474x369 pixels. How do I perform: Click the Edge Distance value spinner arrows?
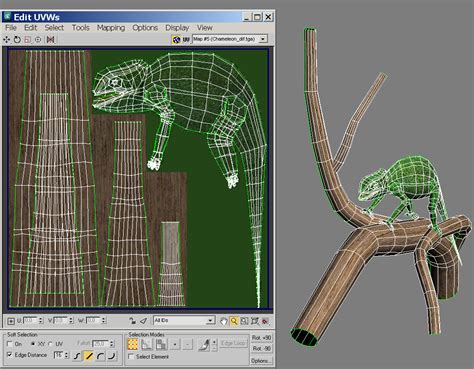pos(66,355)
